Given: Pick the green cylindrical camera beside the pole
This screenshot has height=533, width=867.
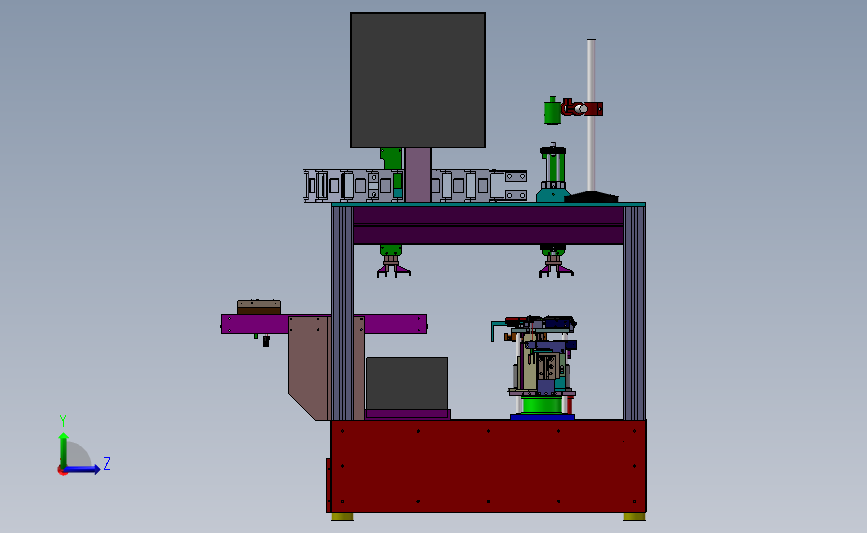Looking at the screenshot, I should click(552, 111).
